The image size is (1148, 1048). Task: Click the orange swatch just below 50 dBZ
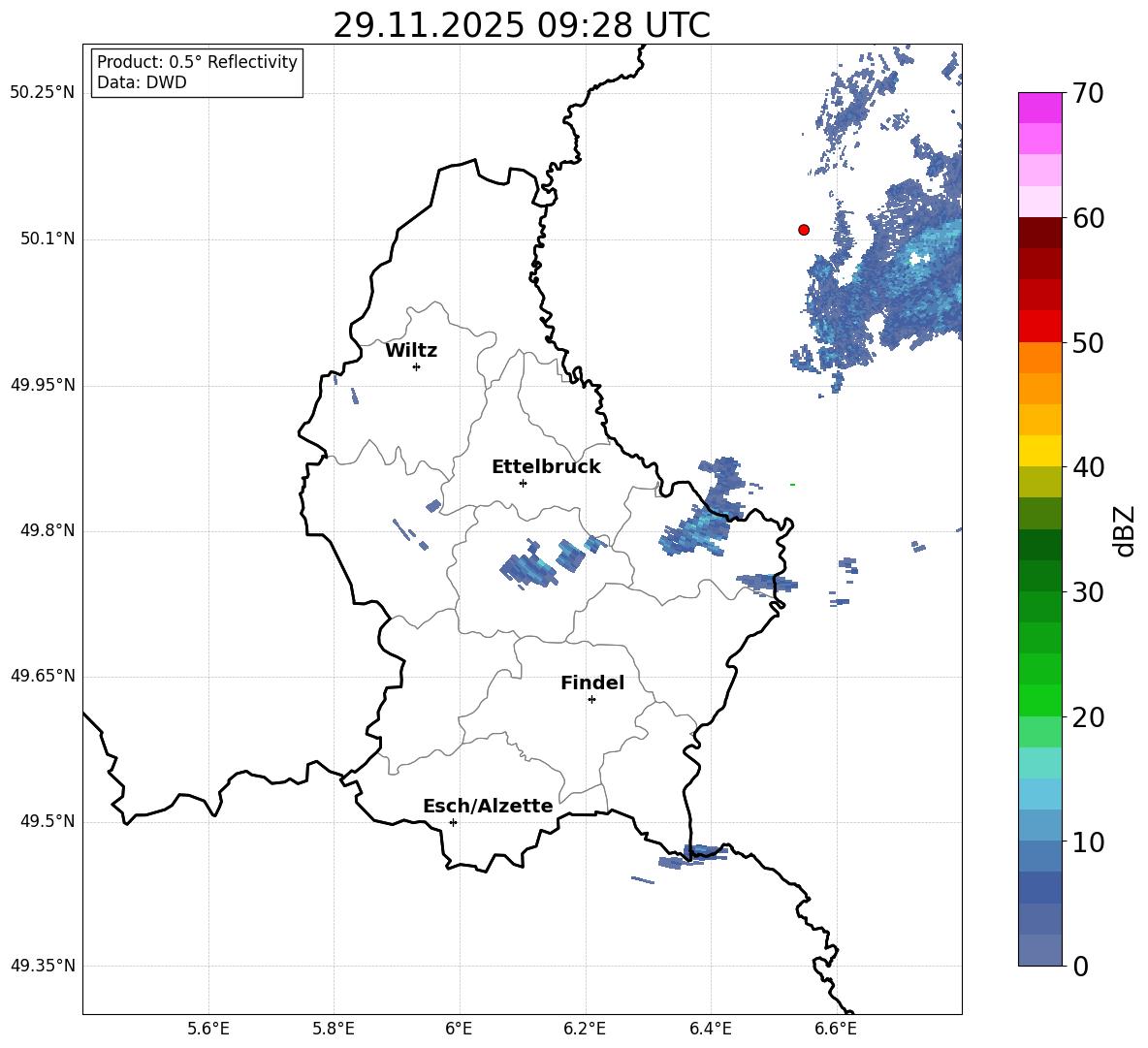(1039, 358)
